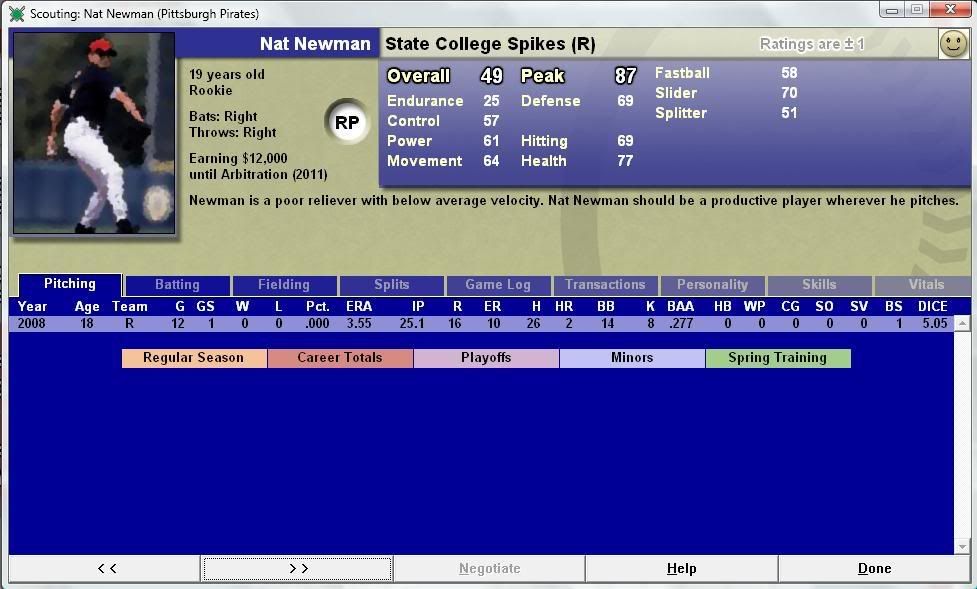Go to previous player with << button
The width and height of the screenshot is (977, 589).
click(105, 569)
